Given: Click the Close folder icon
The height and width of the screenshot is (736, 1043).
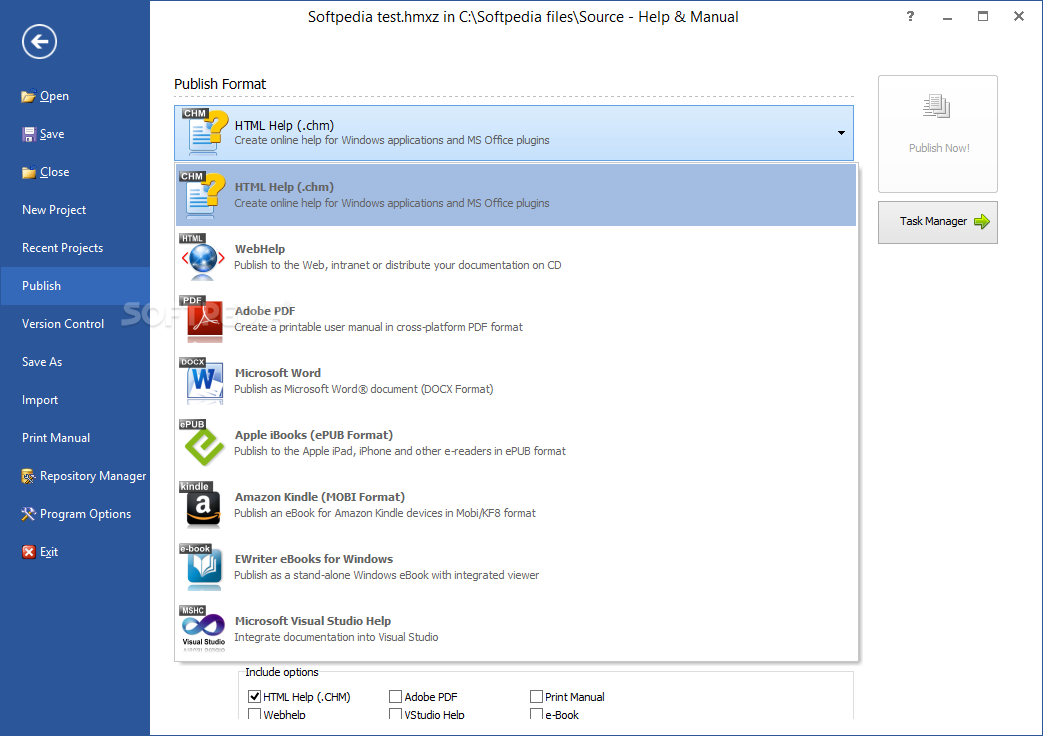Looking at the screenshot, I should [x=29, y=172].
